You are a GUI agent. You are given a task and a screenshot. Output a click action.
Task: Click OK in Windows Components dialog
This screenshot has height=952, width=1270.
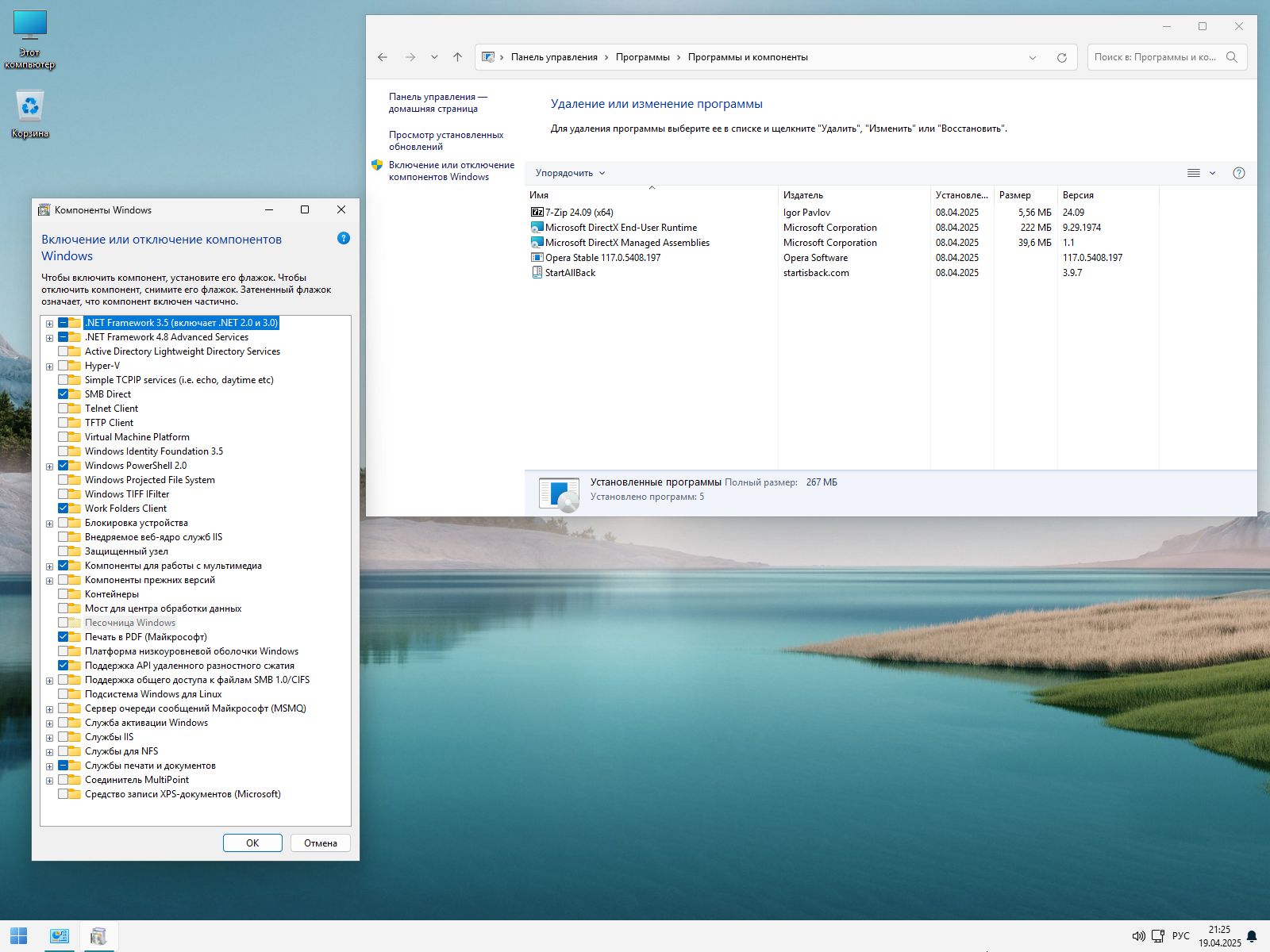tap(252, 843)
